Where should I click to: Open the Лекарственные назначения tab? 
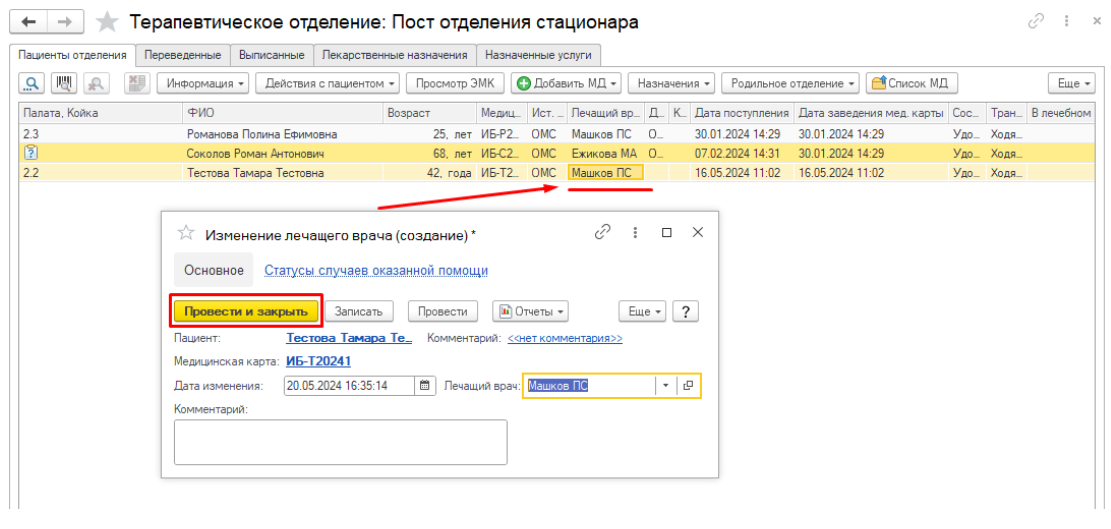(x=394, y=56)
